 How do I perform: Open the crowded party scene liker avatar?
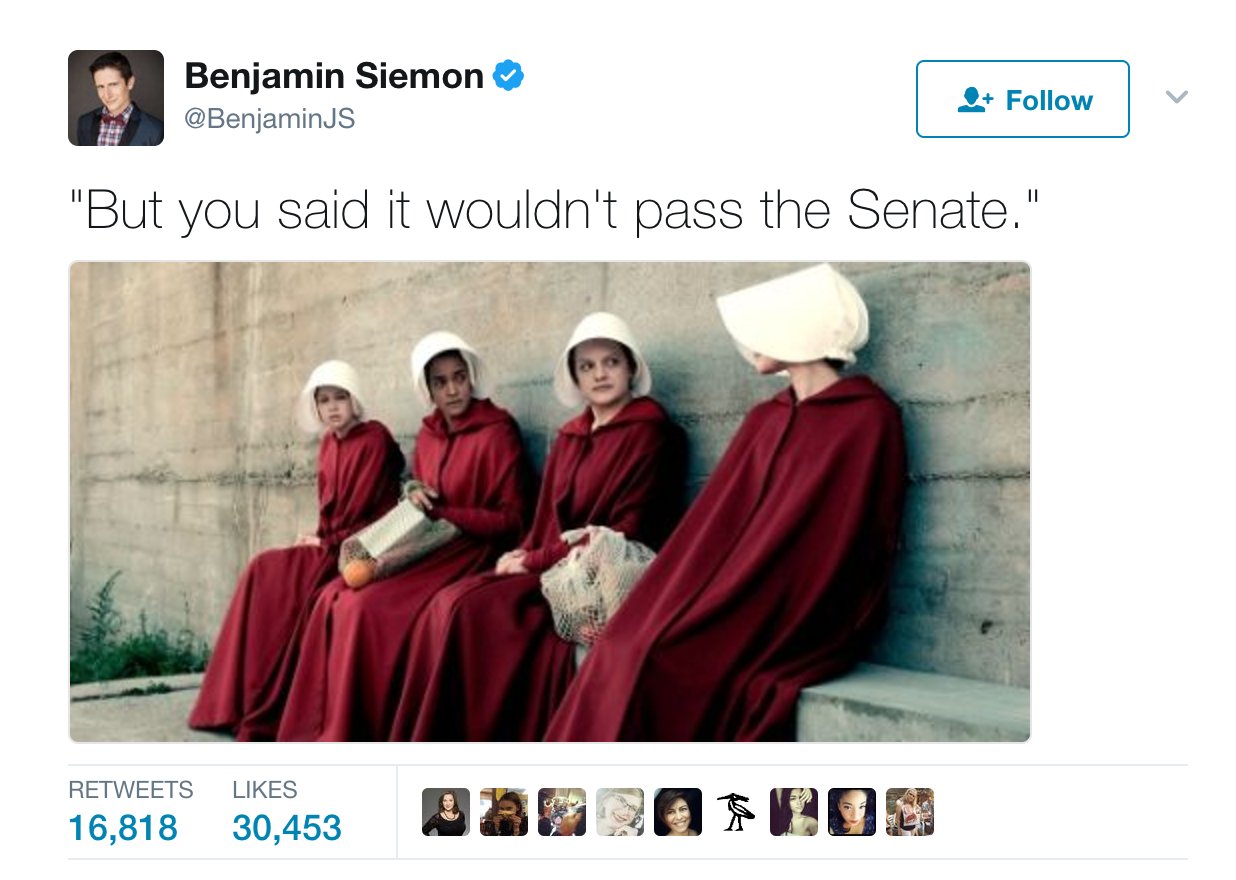pos(562,812)
